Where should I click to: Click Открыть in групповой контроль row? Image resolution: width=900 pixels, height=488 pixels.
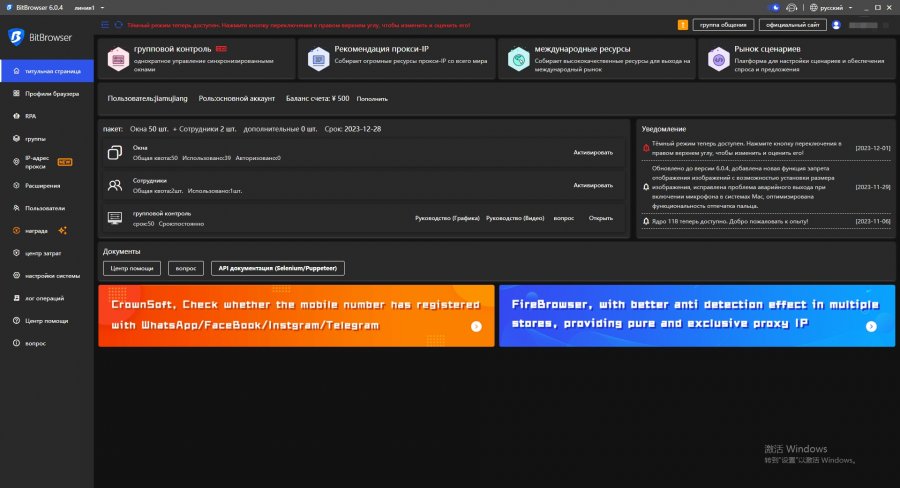pyautogui.click(x=600, y=218)
